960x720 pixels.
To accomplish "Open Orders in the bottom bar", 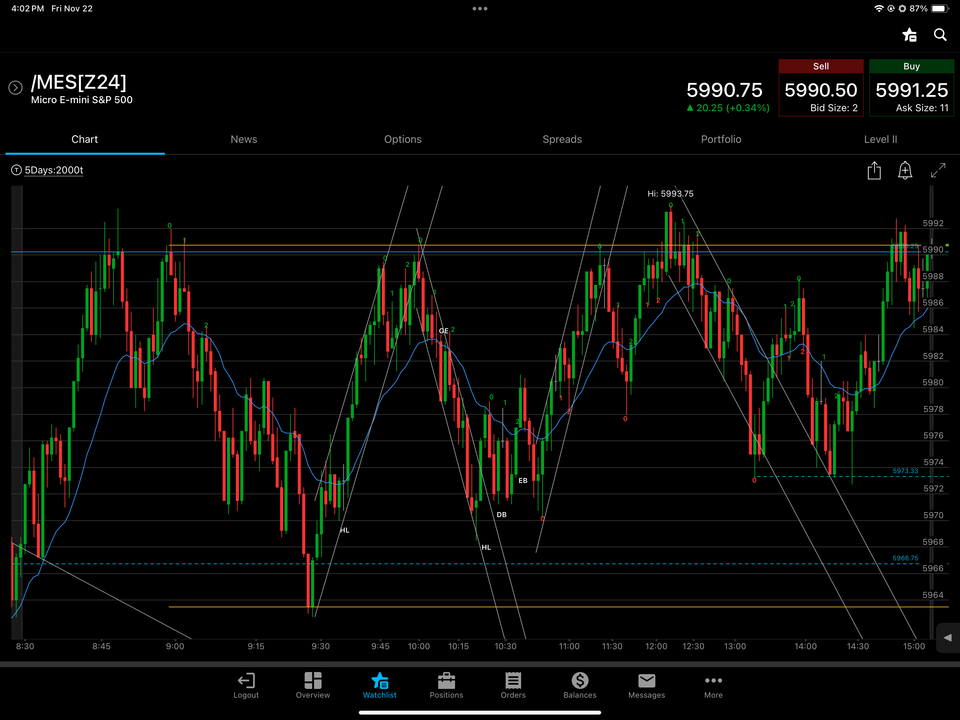I will (513, 686).
